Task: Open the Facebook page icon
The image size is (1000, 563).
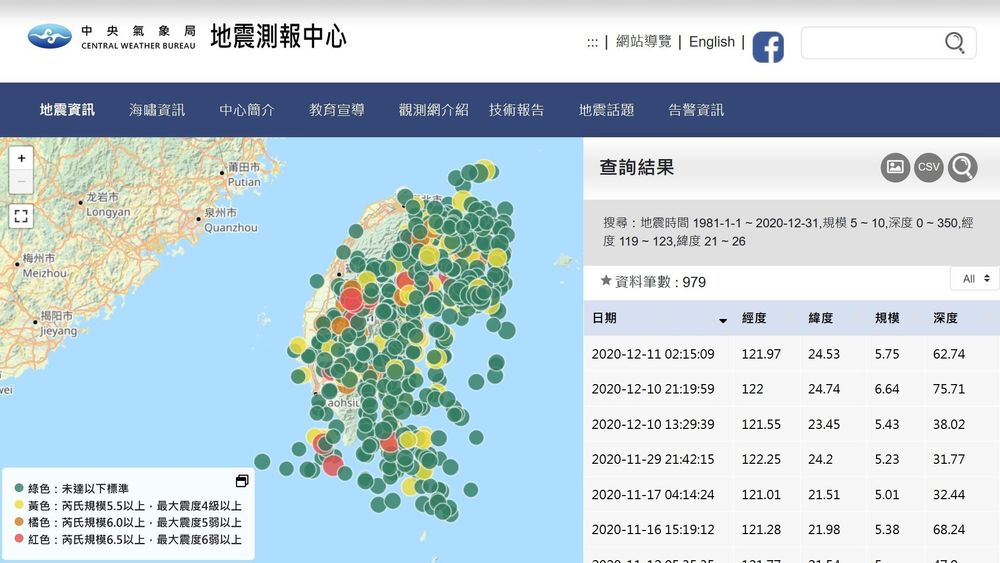Action: [768, 47]
